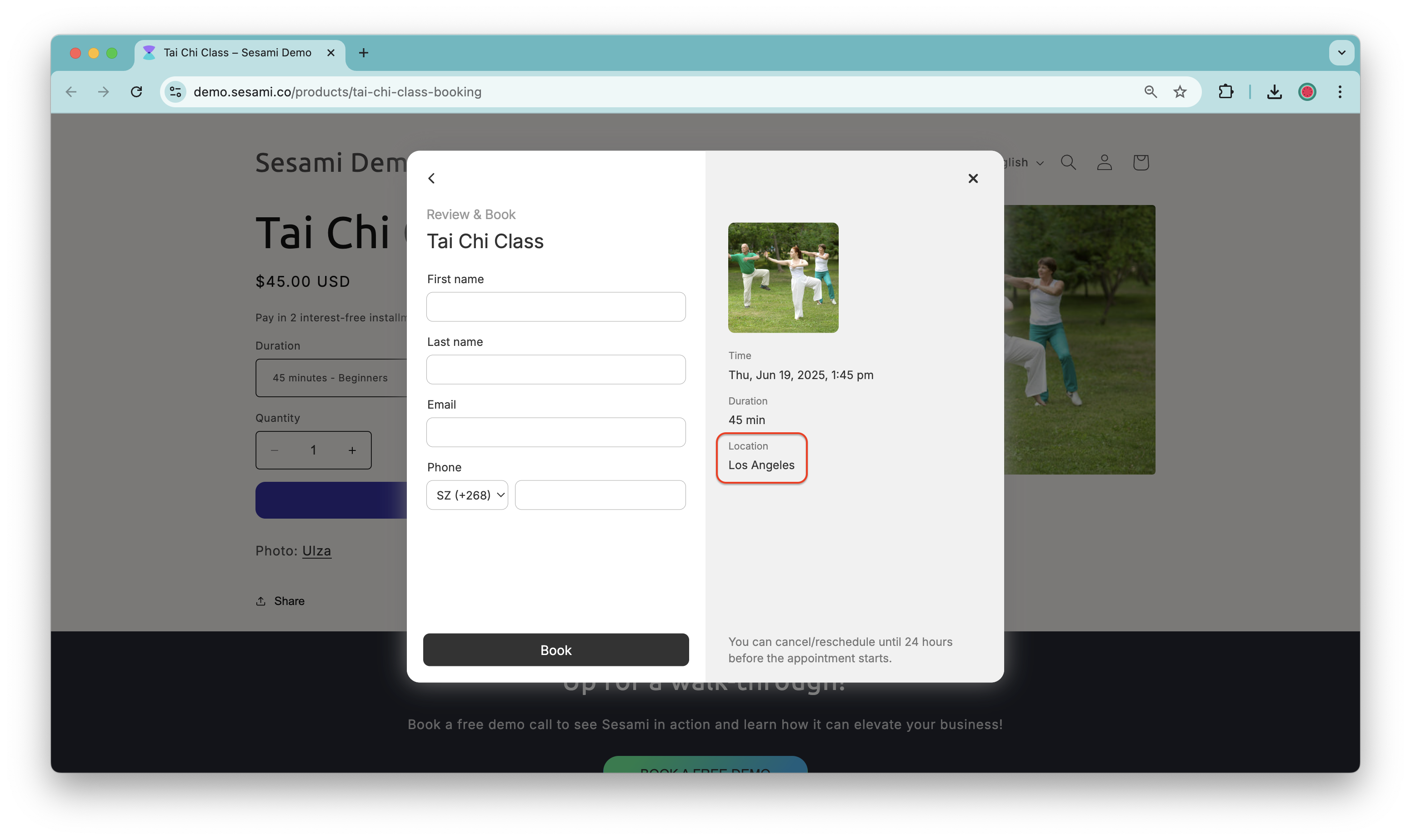1411x840 pixels.
Task: Click the macOS yellow minimize button
Action: pyautogui.click(x=93, y=53)
